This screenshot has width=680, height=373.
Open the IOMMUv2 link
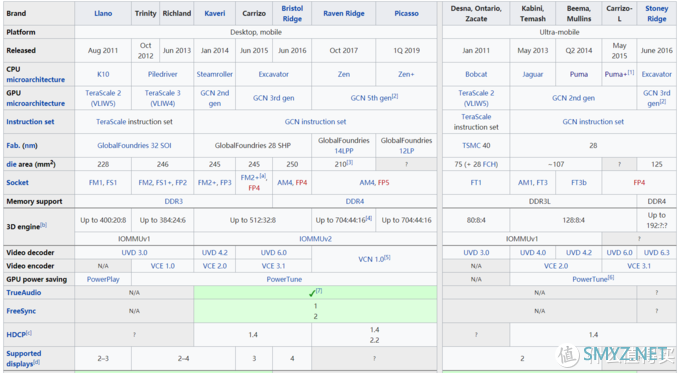[315, 239]
